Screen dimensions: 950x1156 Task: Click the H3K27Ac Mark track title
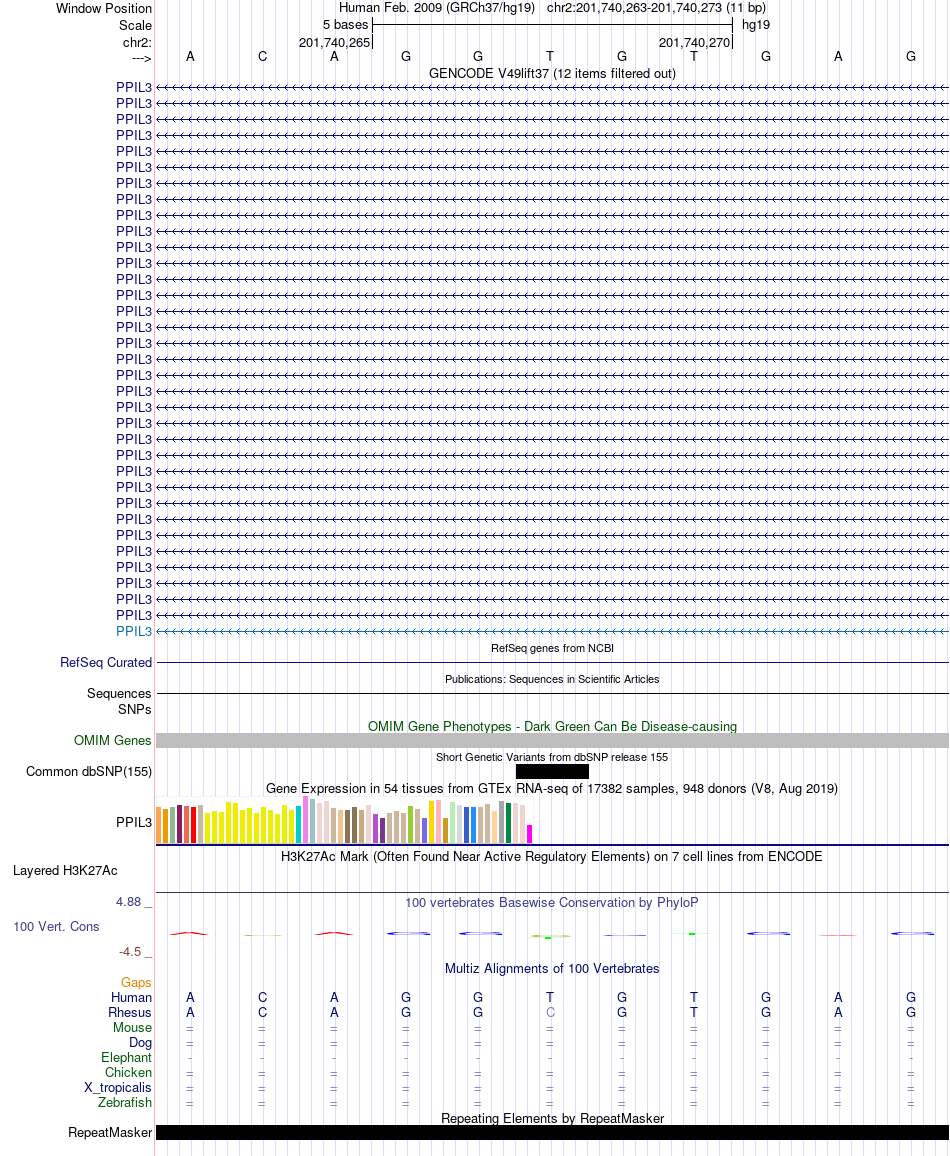click(552, 857)
